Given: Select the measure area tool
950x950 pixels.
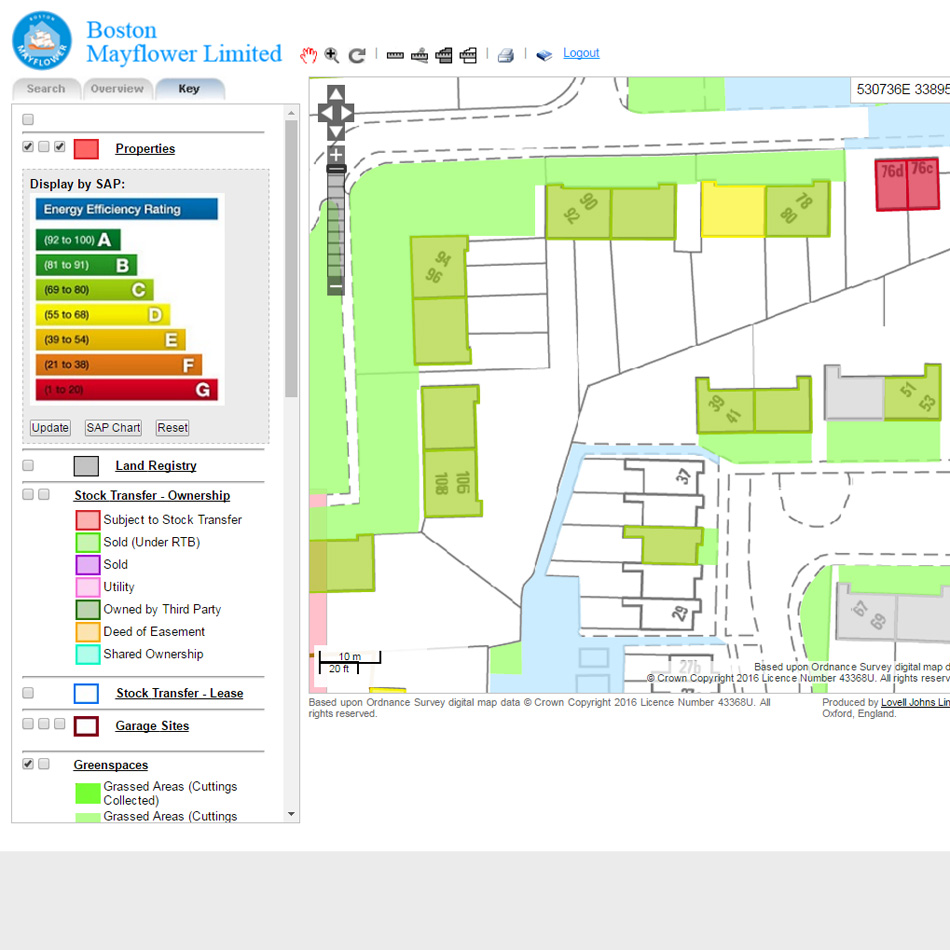Looking at the screenshot, I should coord(444,55).
